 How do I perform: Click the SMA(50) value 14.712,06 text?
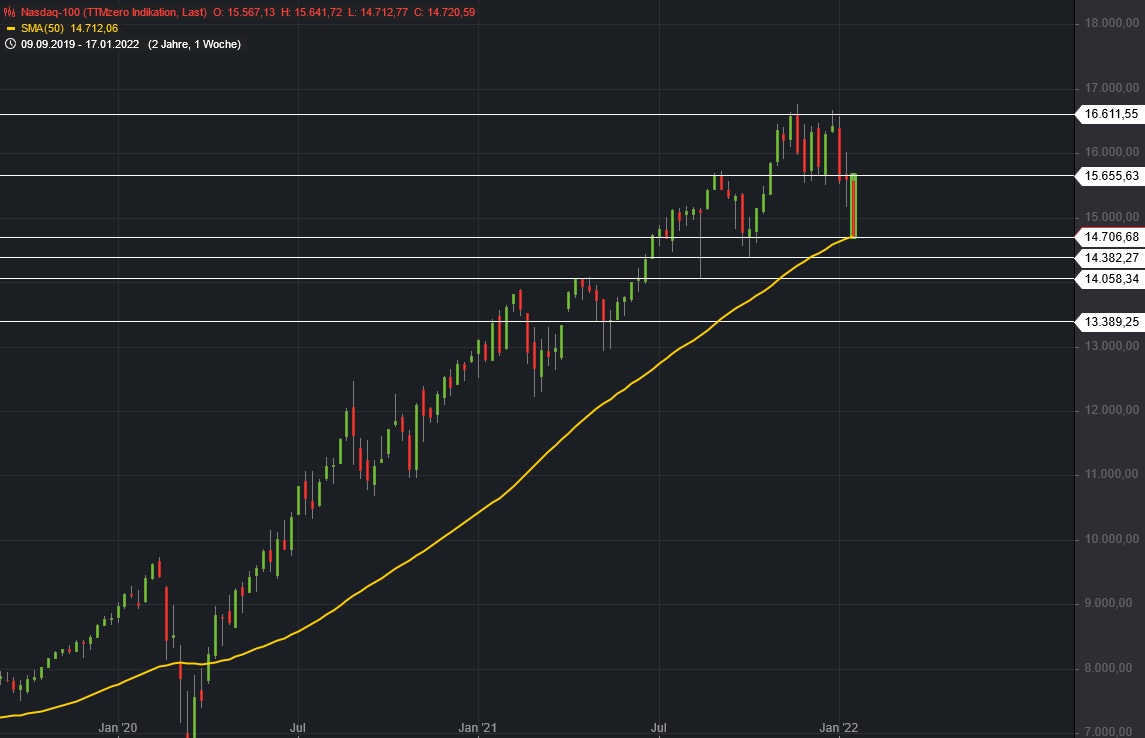tap(95, 28)
